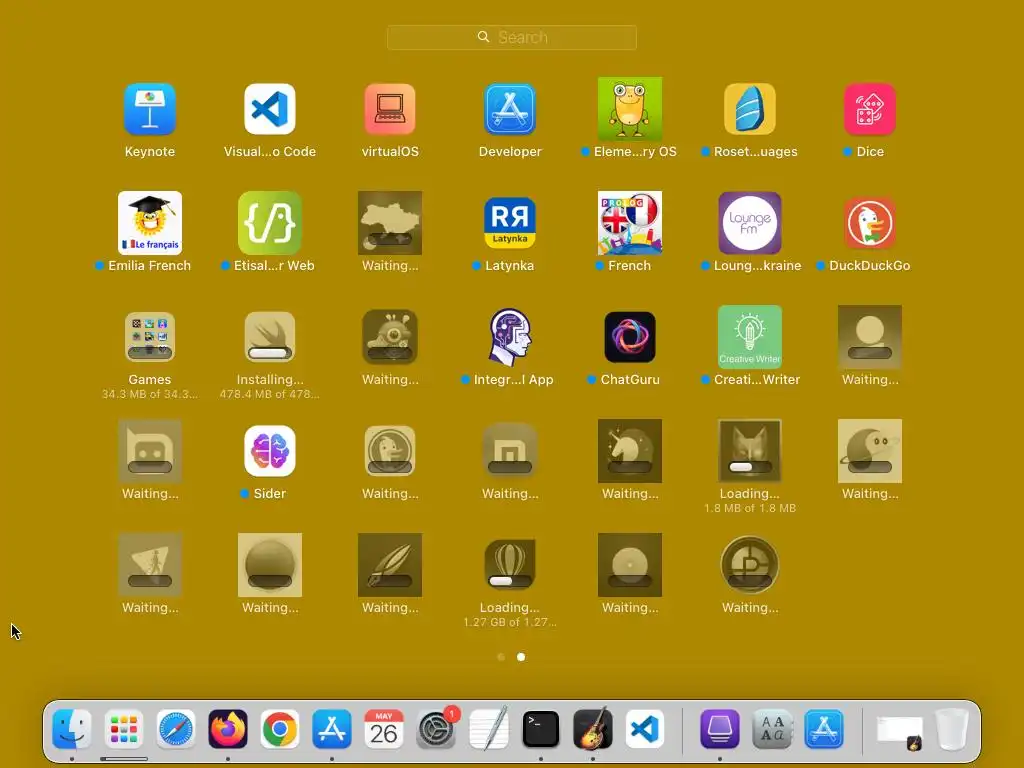The height and width of the screenshot is (768, 1024).
Task: Restore the minimized window in Dock
Action: (x=900, y=732)
